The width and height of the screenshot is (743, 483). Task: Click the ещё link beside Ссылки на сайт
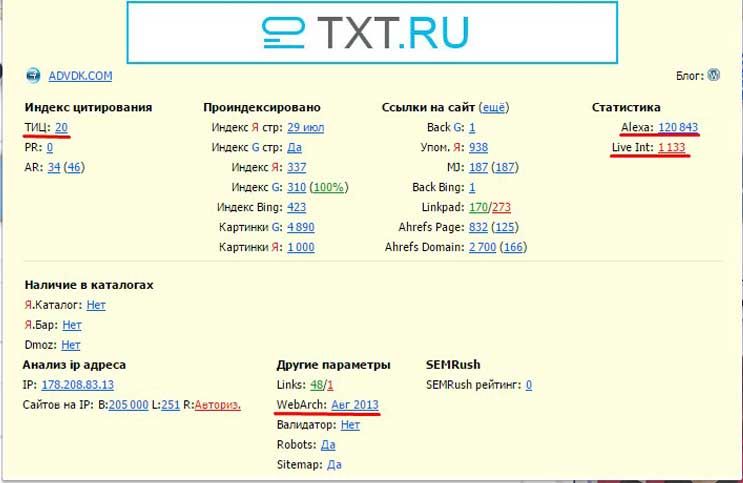(x=494, y=108)
